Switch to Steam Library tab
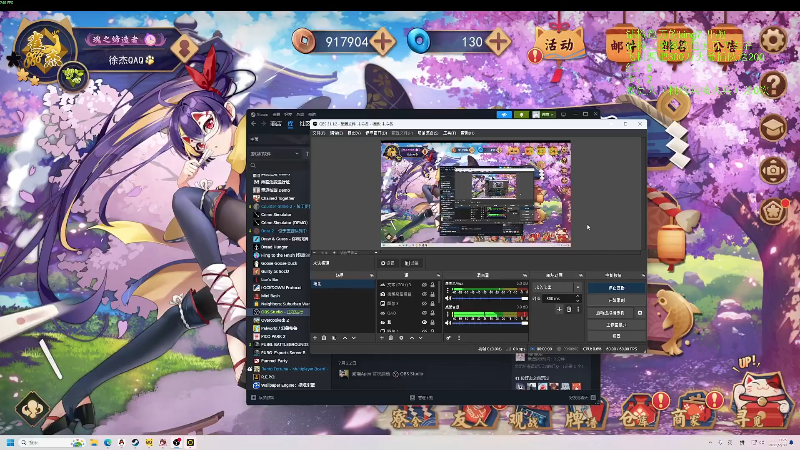Screen dimensions: 800x450 click(290, 123)
